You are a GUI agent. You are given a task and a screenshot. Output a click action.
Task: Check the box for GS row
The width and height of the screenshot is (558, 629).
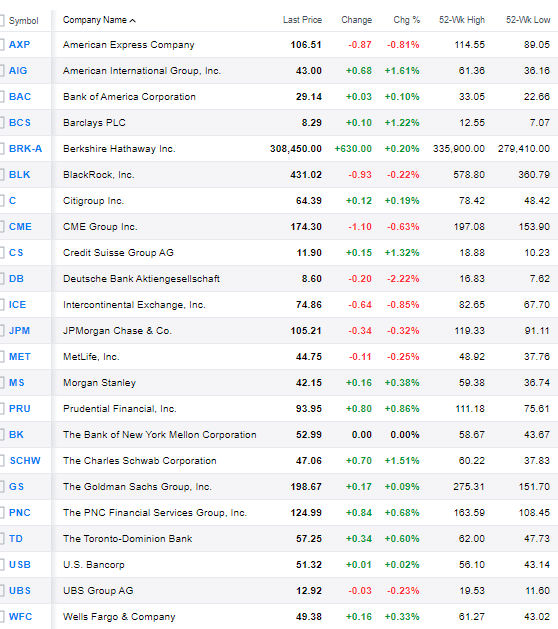click(2, 487)
